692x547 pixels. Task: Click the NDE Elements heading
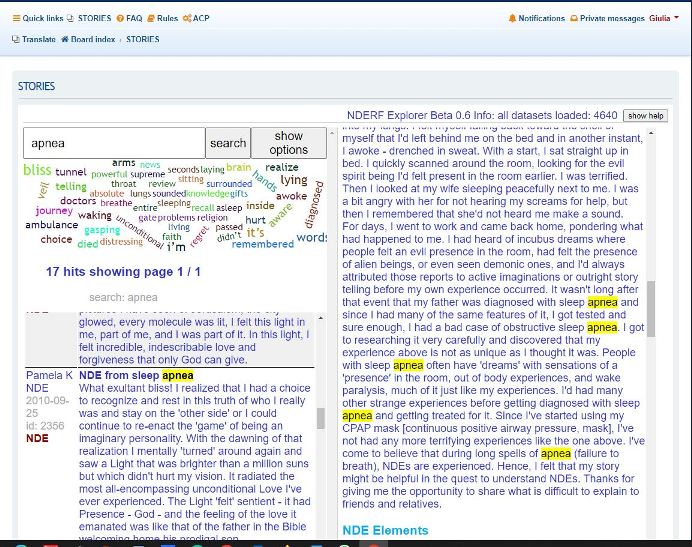point(385,530)
